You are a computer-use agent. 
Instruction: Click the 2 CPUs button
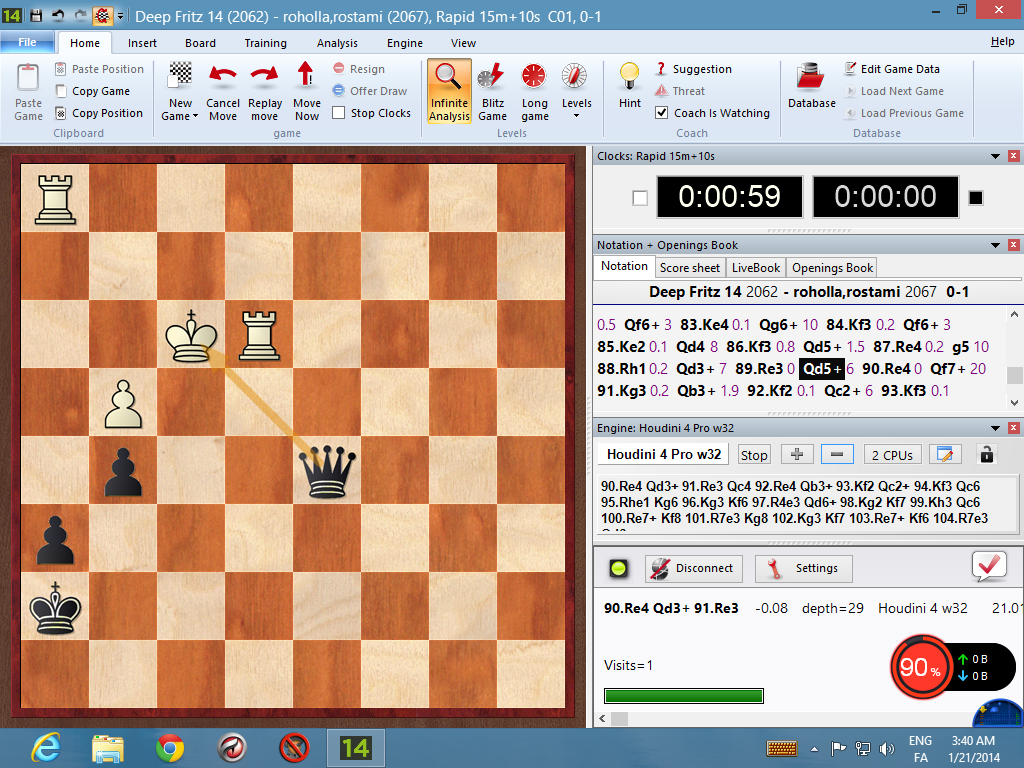892,455
